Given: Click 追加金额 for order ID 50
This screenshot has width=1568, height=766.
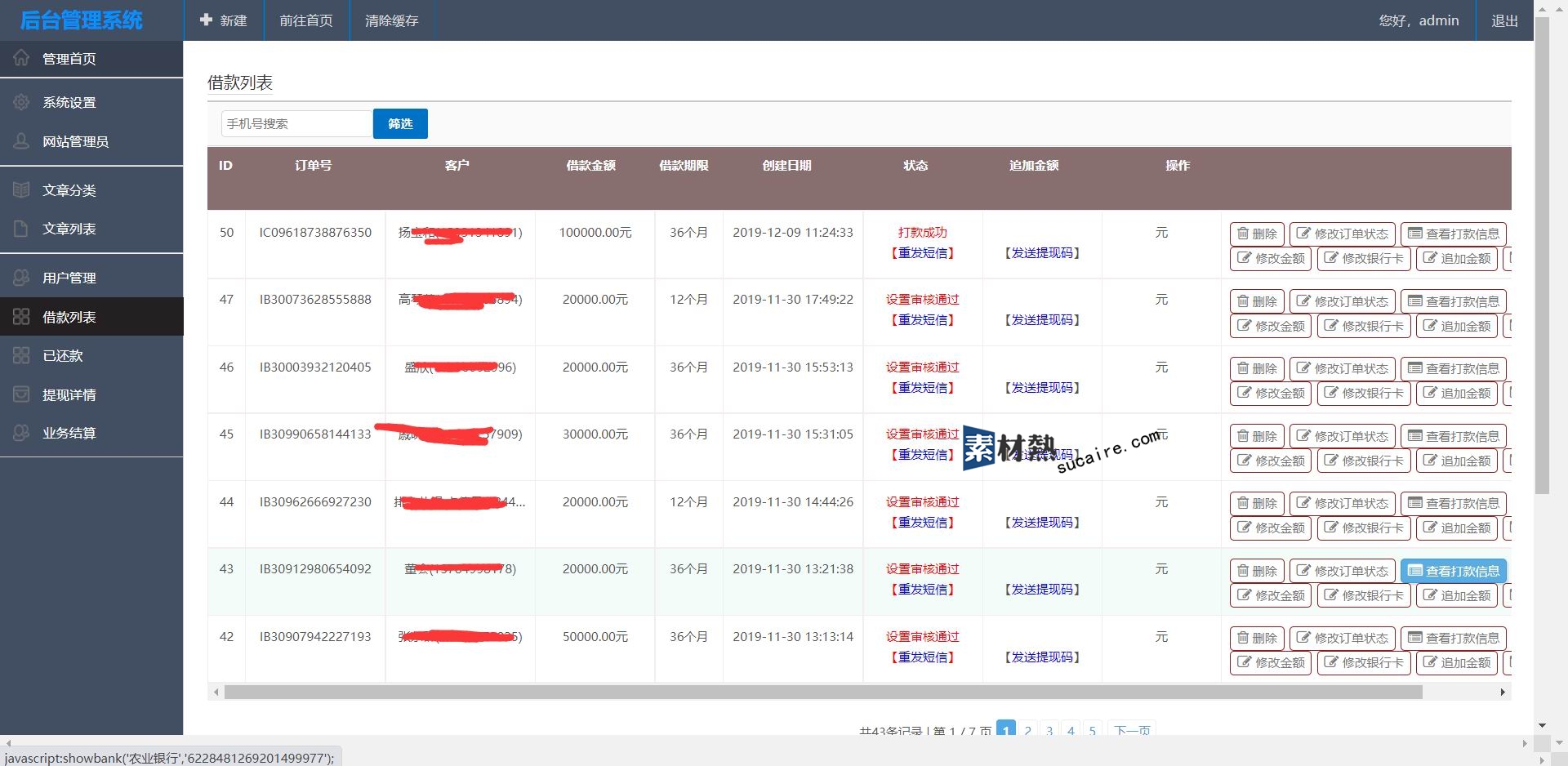Looking at the screenshot, I should (1457, 258).
